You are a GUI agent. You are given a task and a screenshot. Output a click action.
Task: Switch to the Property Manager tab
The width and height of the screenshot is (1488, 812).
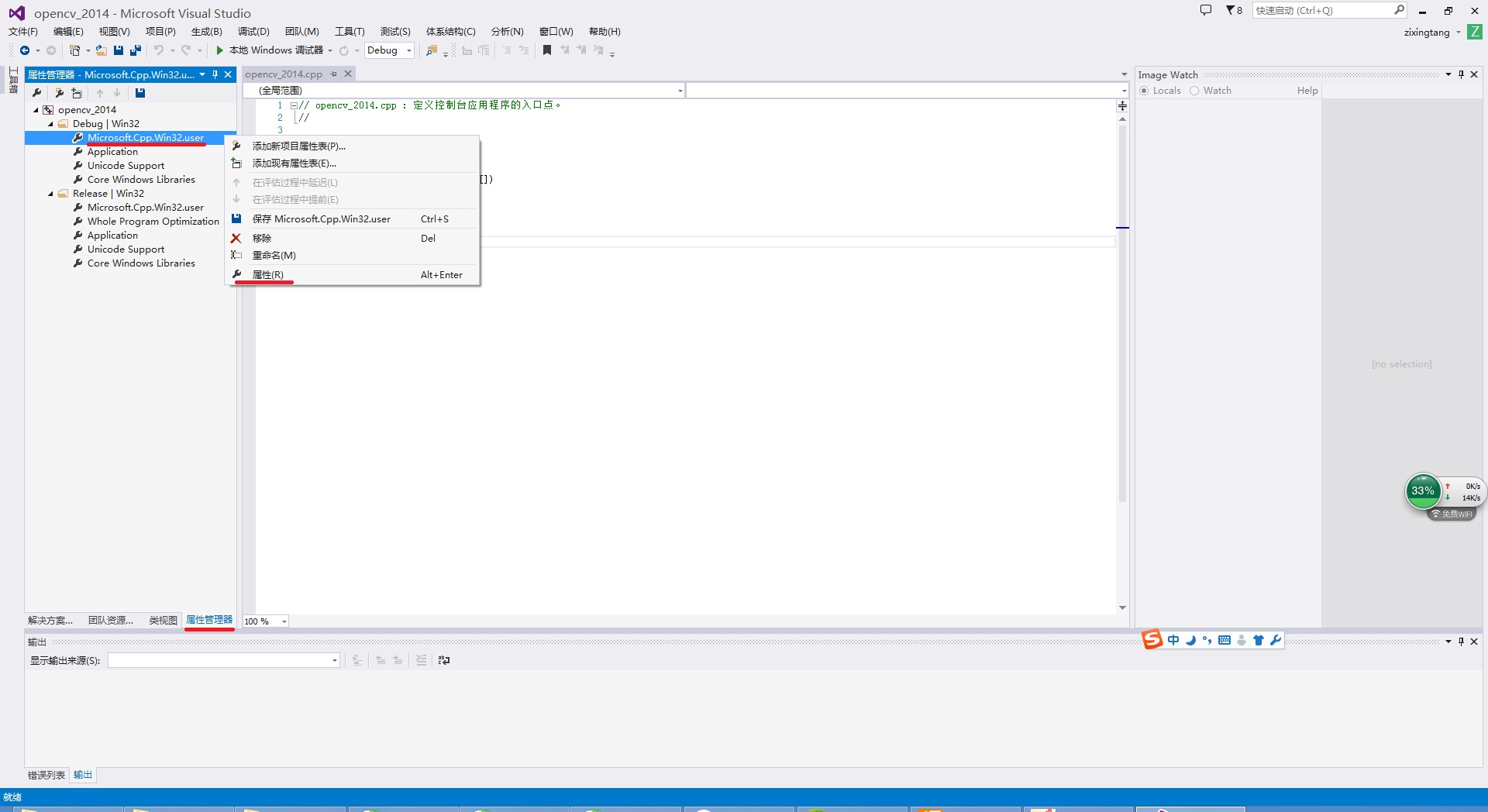tap(209, 620)
